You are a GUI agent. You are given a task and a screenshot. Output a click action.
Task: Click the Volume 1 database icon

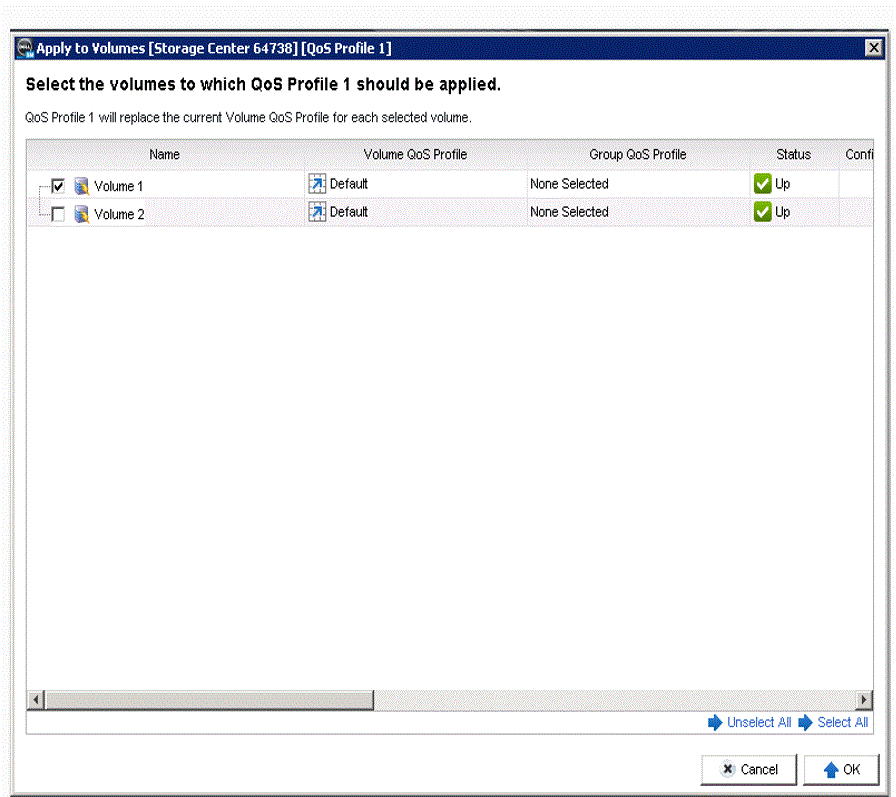[x=82, y=186]
